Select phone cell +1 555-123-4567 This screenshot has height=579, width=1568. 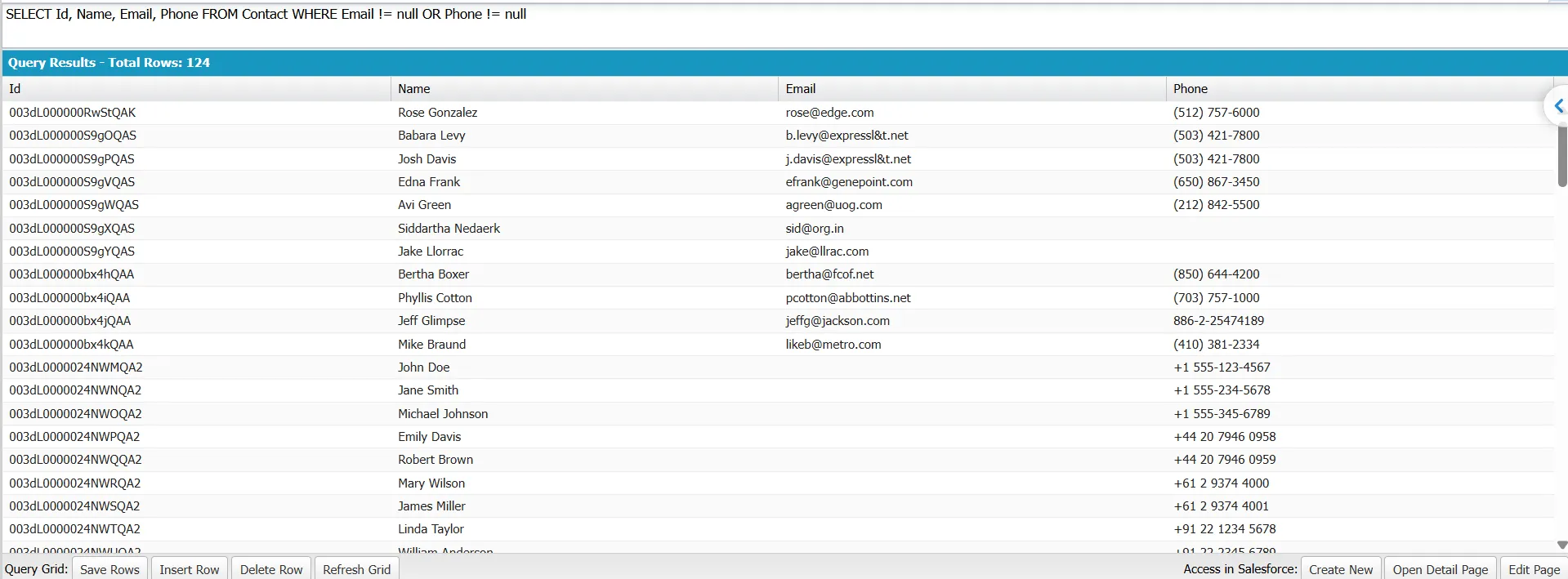(1359, 367)
